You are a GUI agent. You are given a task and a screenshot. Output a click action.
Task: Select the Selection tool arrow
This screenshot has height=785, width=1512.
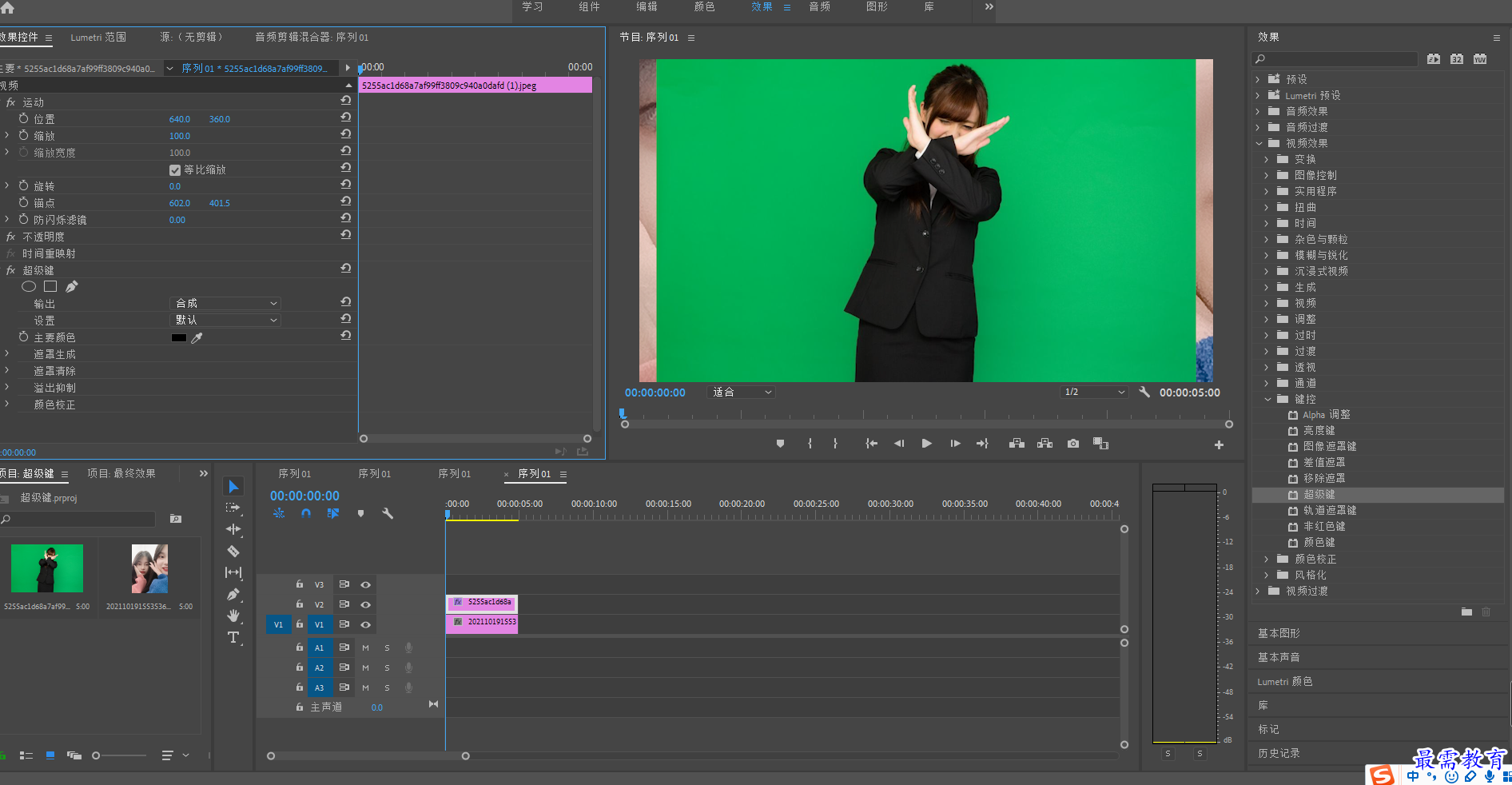coord(233,486)
